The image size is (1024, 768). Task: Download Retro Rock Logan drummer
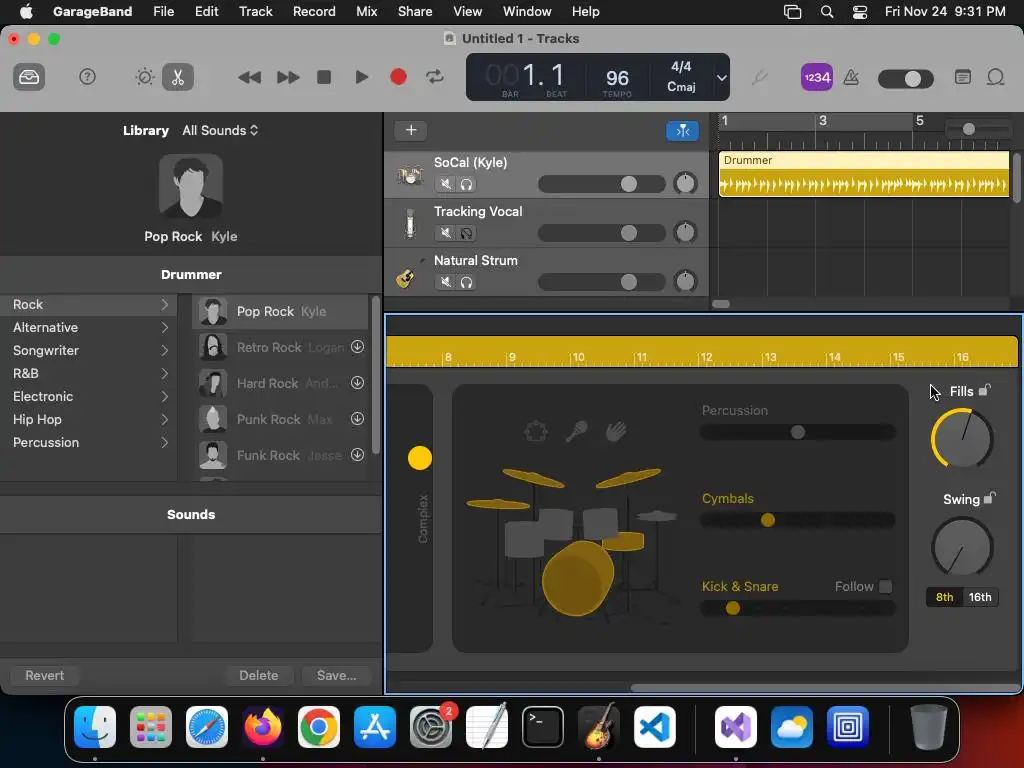point(357,347)
